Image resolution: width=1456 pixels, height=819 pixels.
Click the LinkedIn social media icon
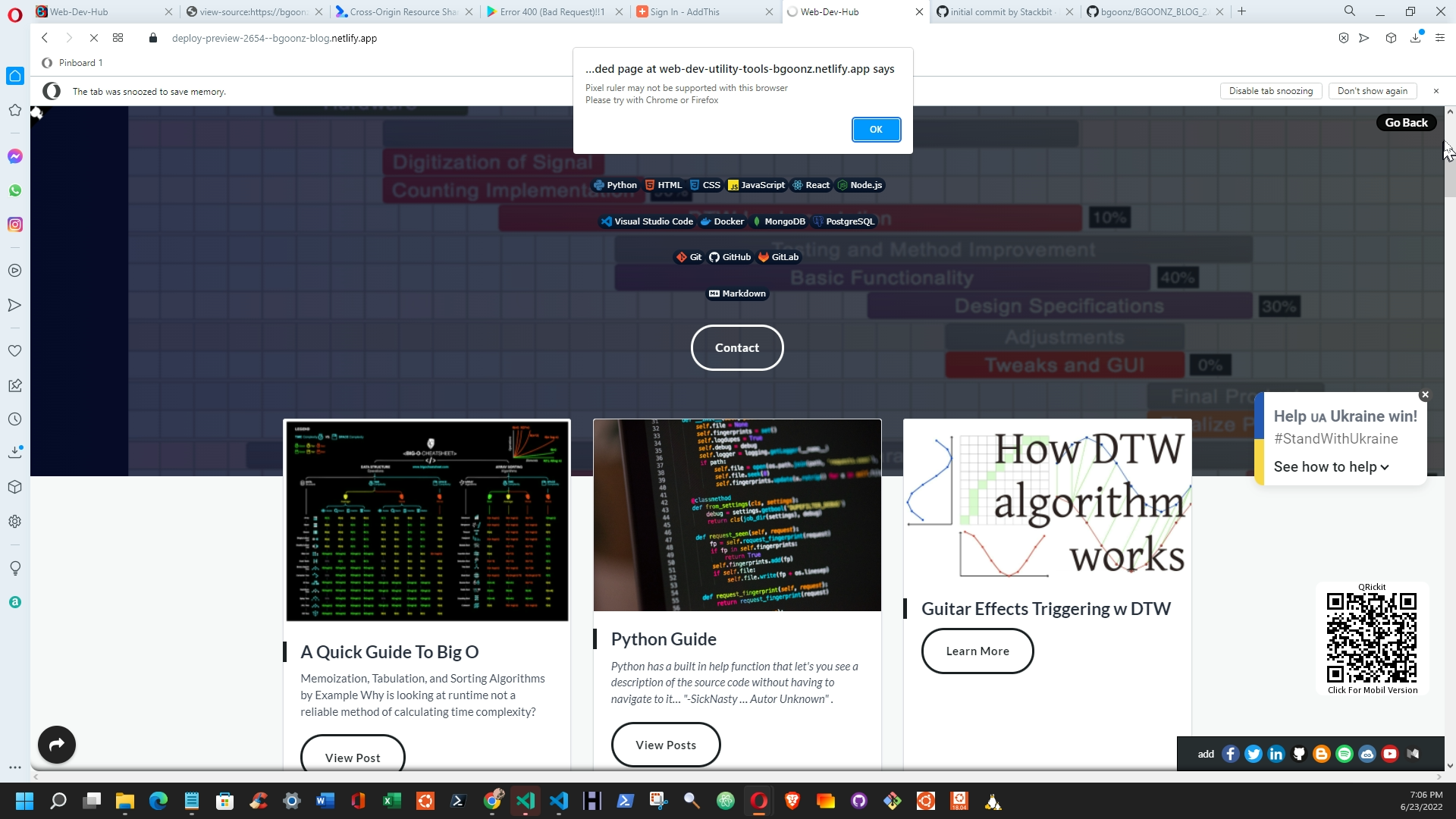[1276, 753]
